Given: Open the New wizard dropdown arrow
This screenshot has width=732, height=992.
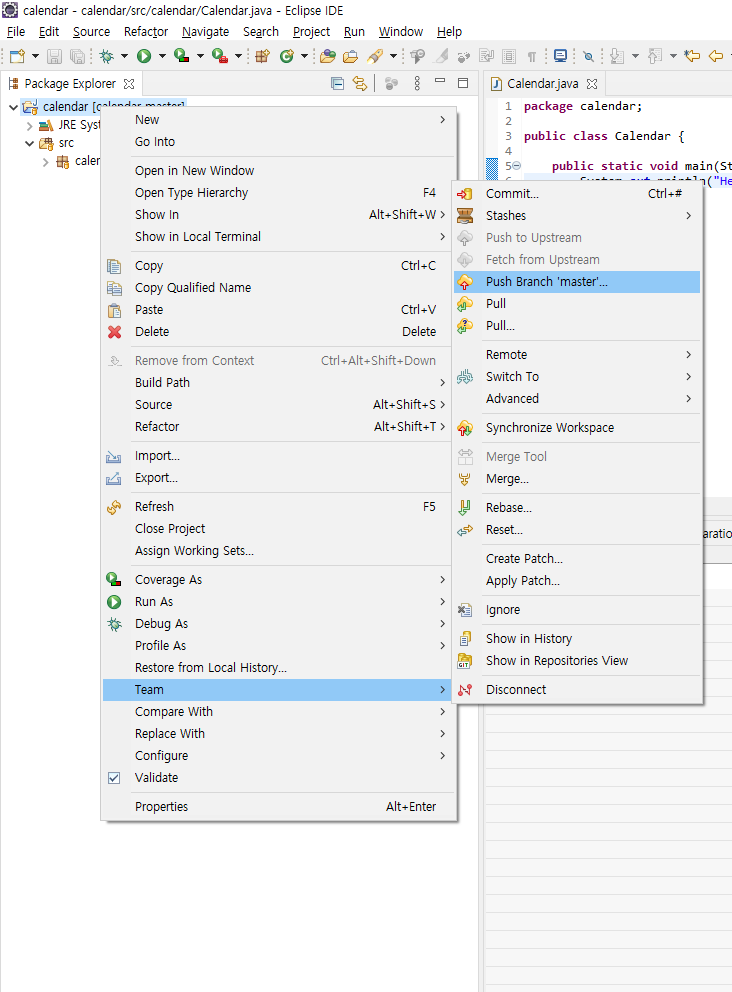Looking at the screenshot, I should click(x=35, y=56).
